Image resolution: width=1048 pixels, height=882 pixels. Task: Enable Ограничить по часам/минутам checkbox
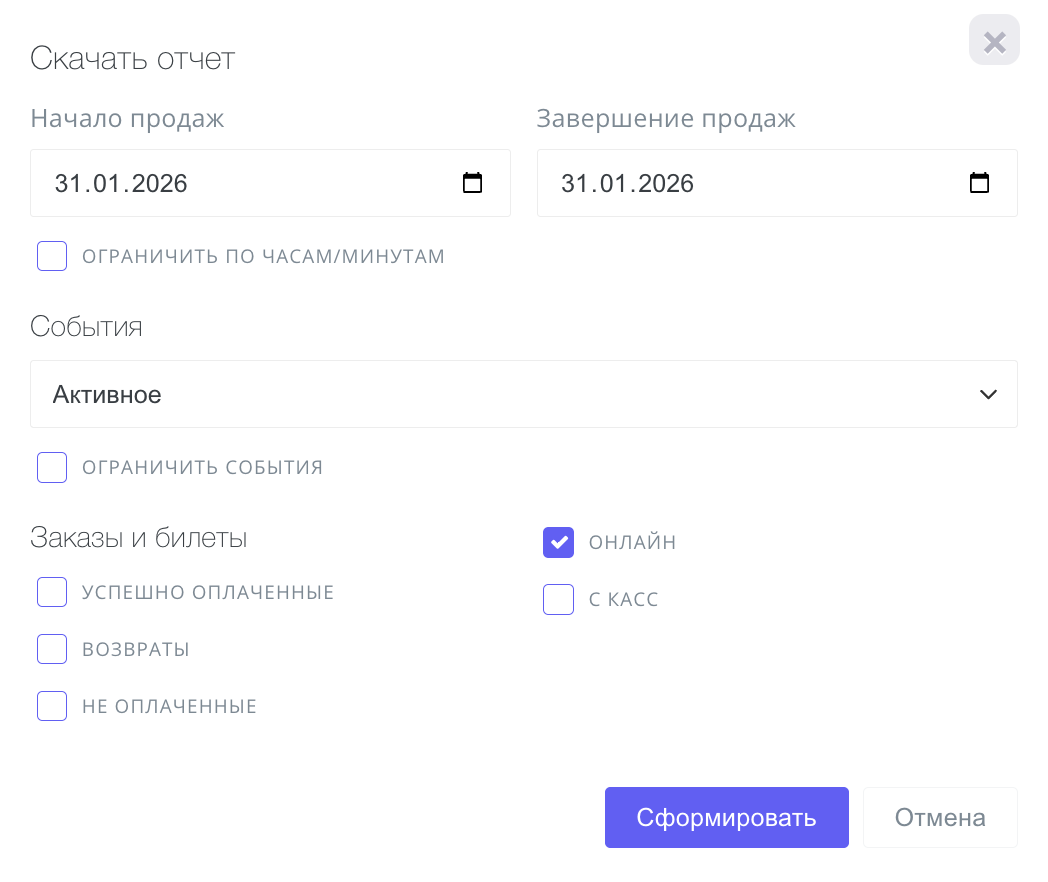(x=52, y=256)
